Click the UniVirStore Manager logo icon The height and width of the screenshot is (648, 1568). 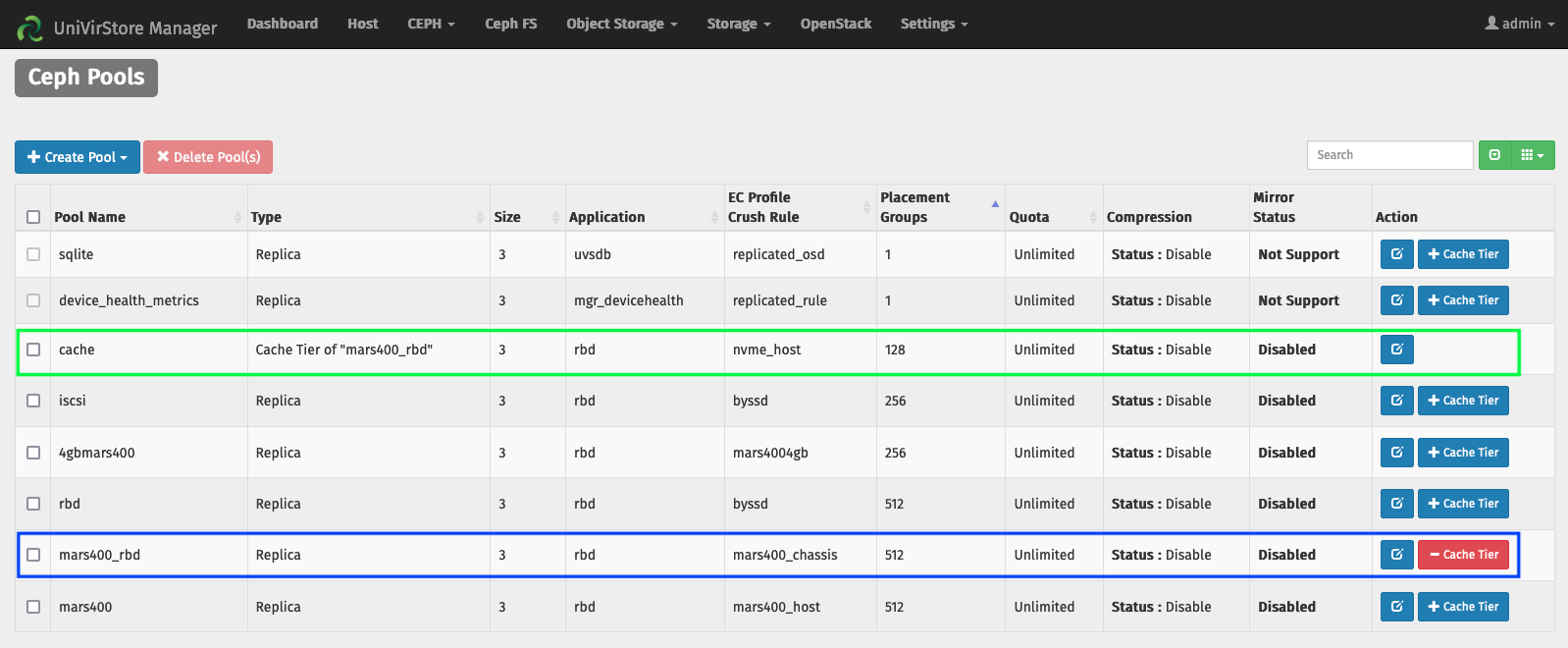click(x=29, y=27)
